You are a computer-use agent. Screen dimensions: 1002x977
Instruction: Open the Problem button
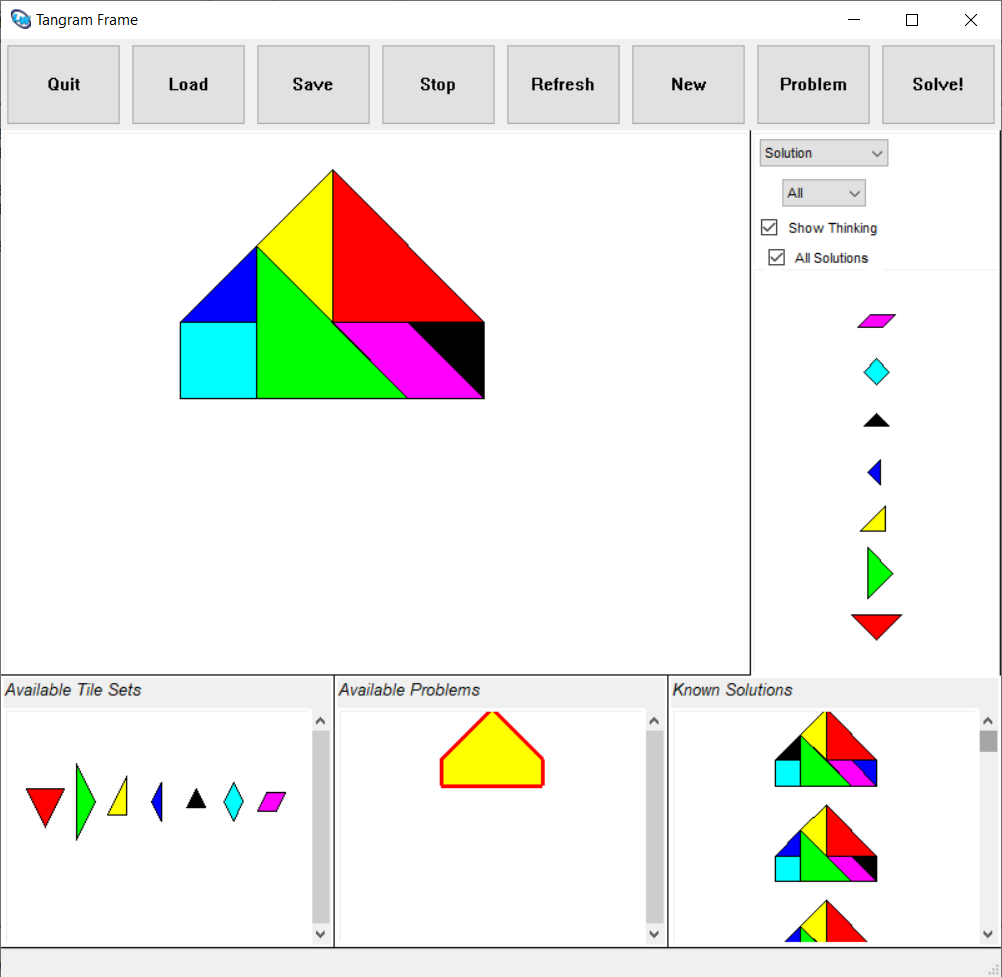(813, 84)
